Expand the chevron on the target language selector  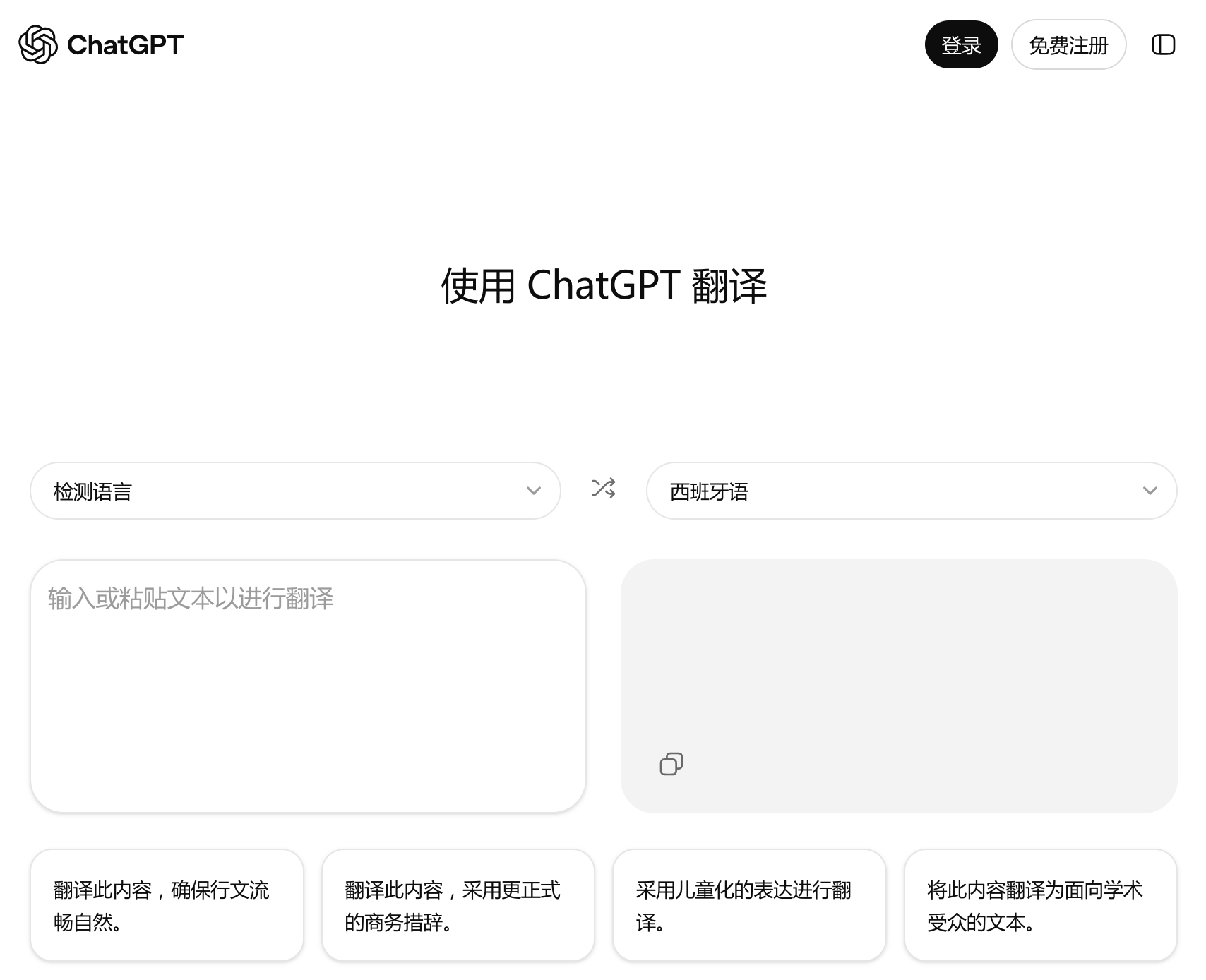pos(1150,491)
